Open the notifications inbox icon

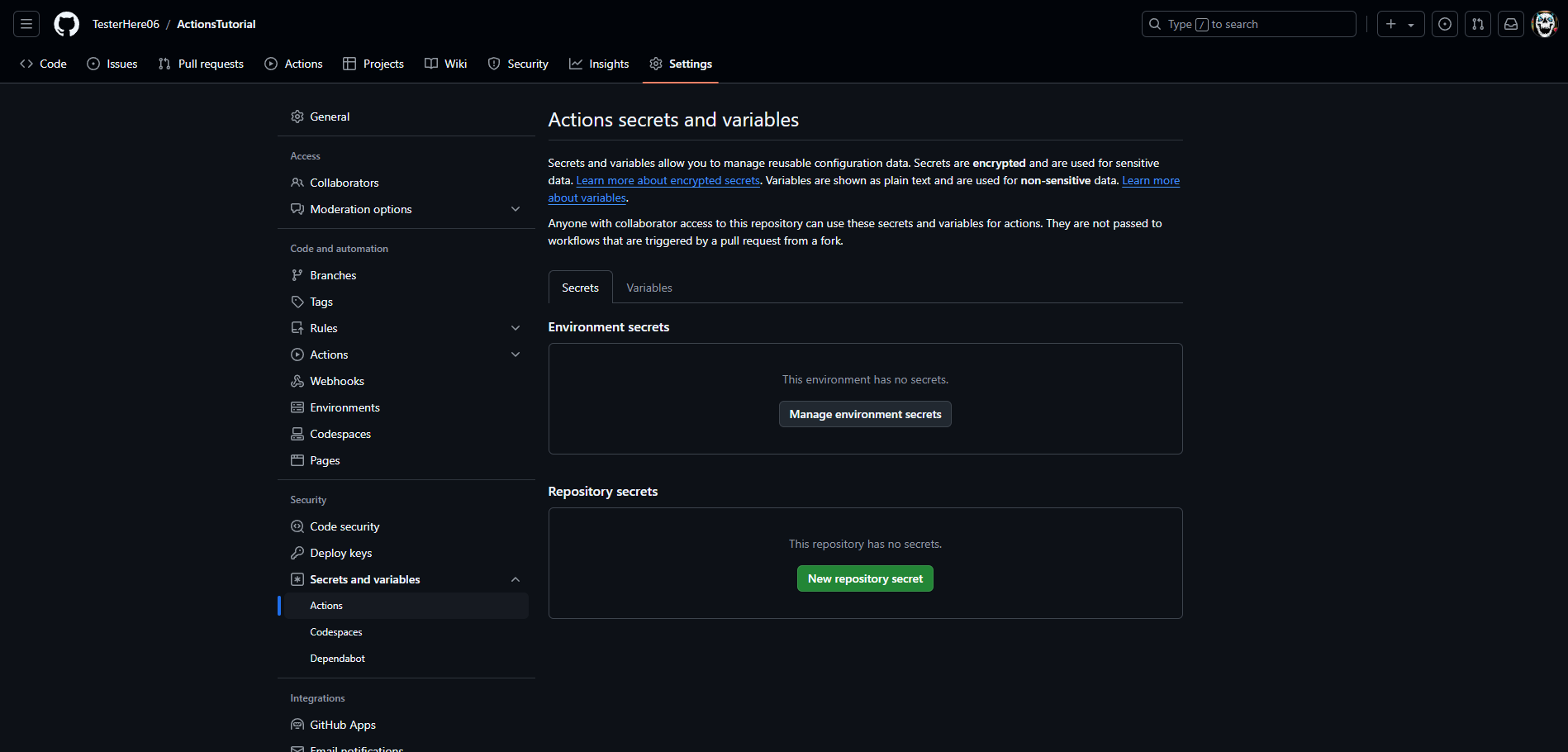[1511, 24]
